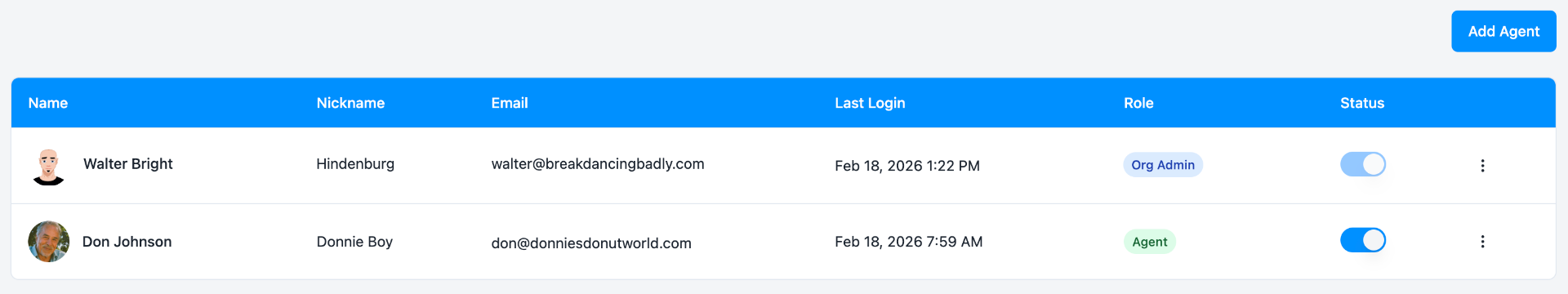Click the Status column header
The height and width of the screenshot is (294, 1568).
pos(1362,103)
